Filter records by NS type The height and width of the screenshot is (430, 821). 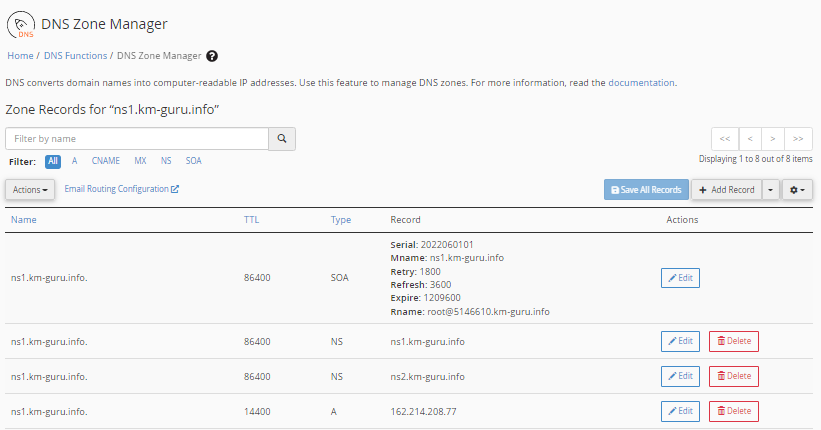pos(166,160)
